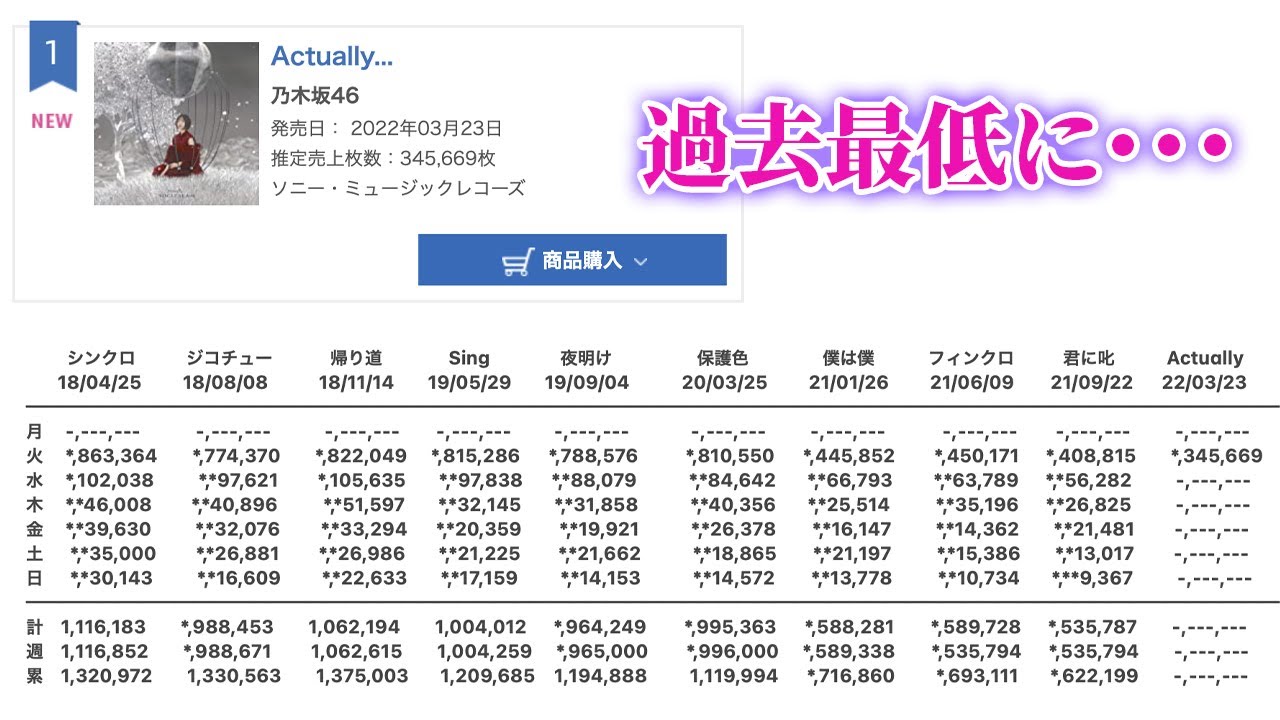Select the シンクロ column header
The width and height of the screenshot is (1280, 720).
(x=101, y=358)
